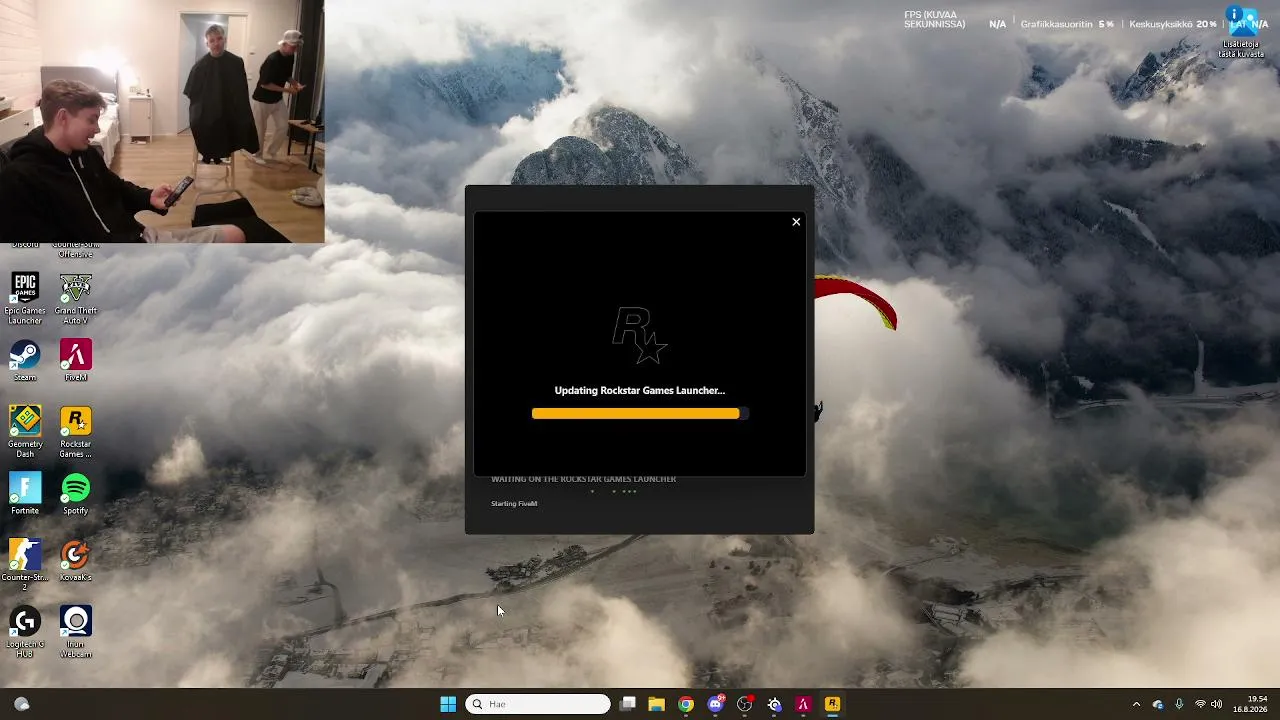1280x720 pixels.
Task: Expand the hidden tray icons chevron
Action: coord(1136,704)
